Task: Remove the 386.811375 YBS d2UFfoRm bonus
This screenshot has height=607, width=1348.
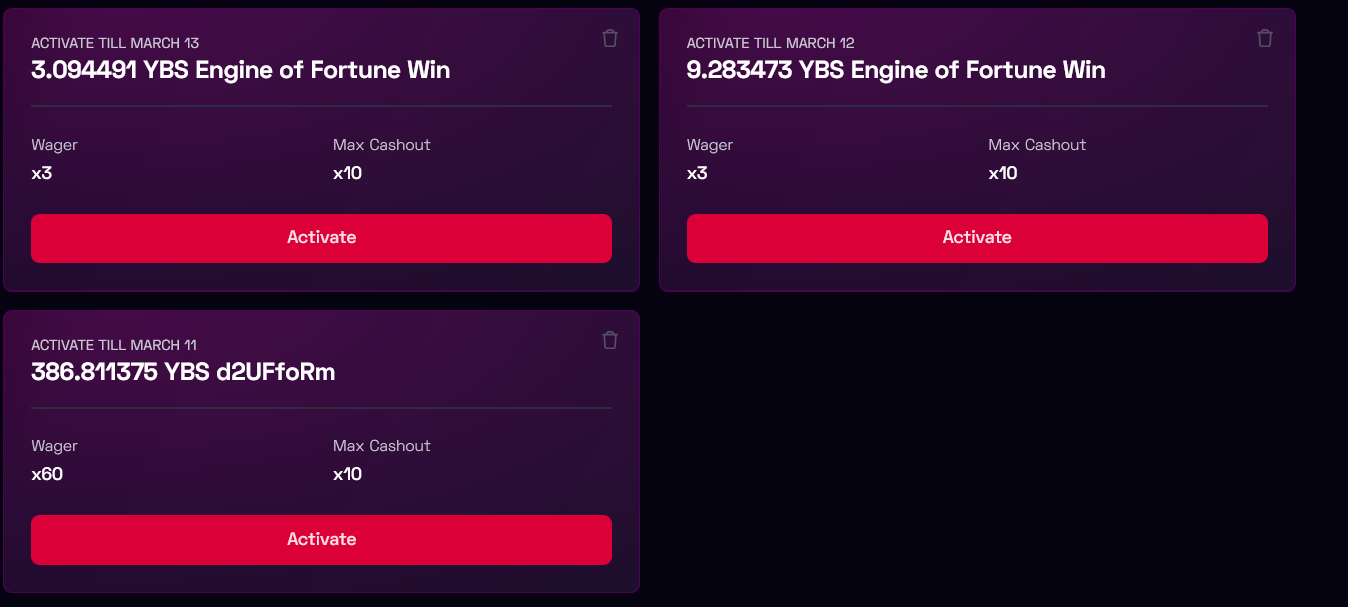Action: 610,340
